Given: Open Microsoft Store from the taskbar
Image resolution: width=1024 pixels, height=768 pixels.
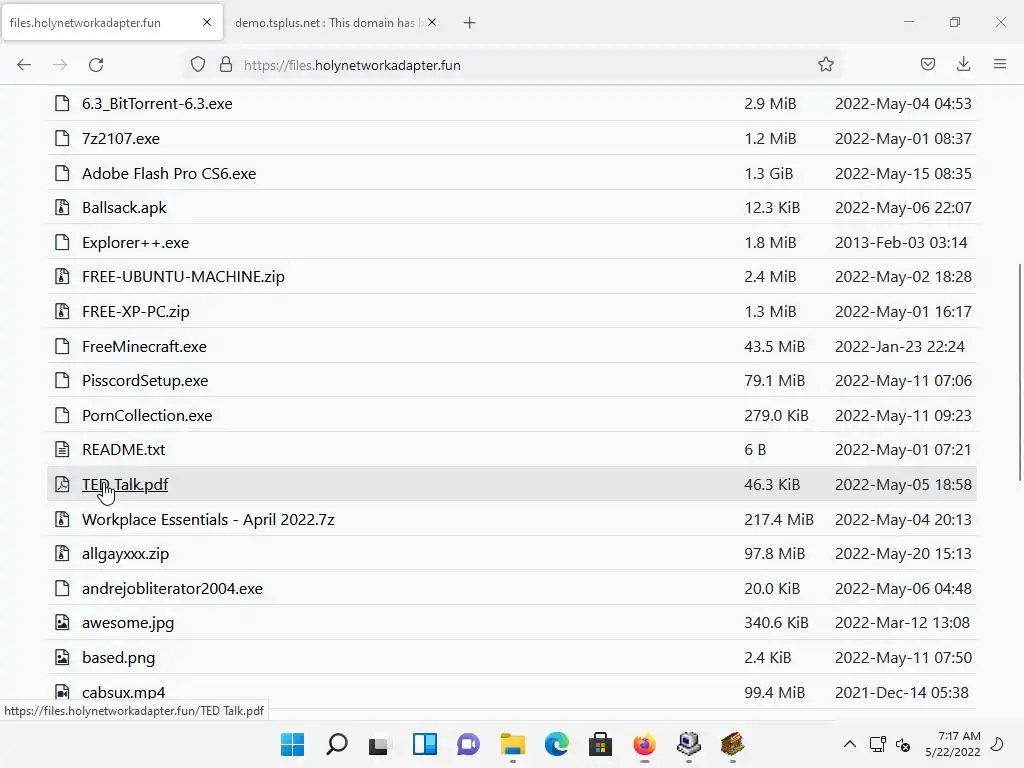Looking at the screenshot, I should 600,744.
